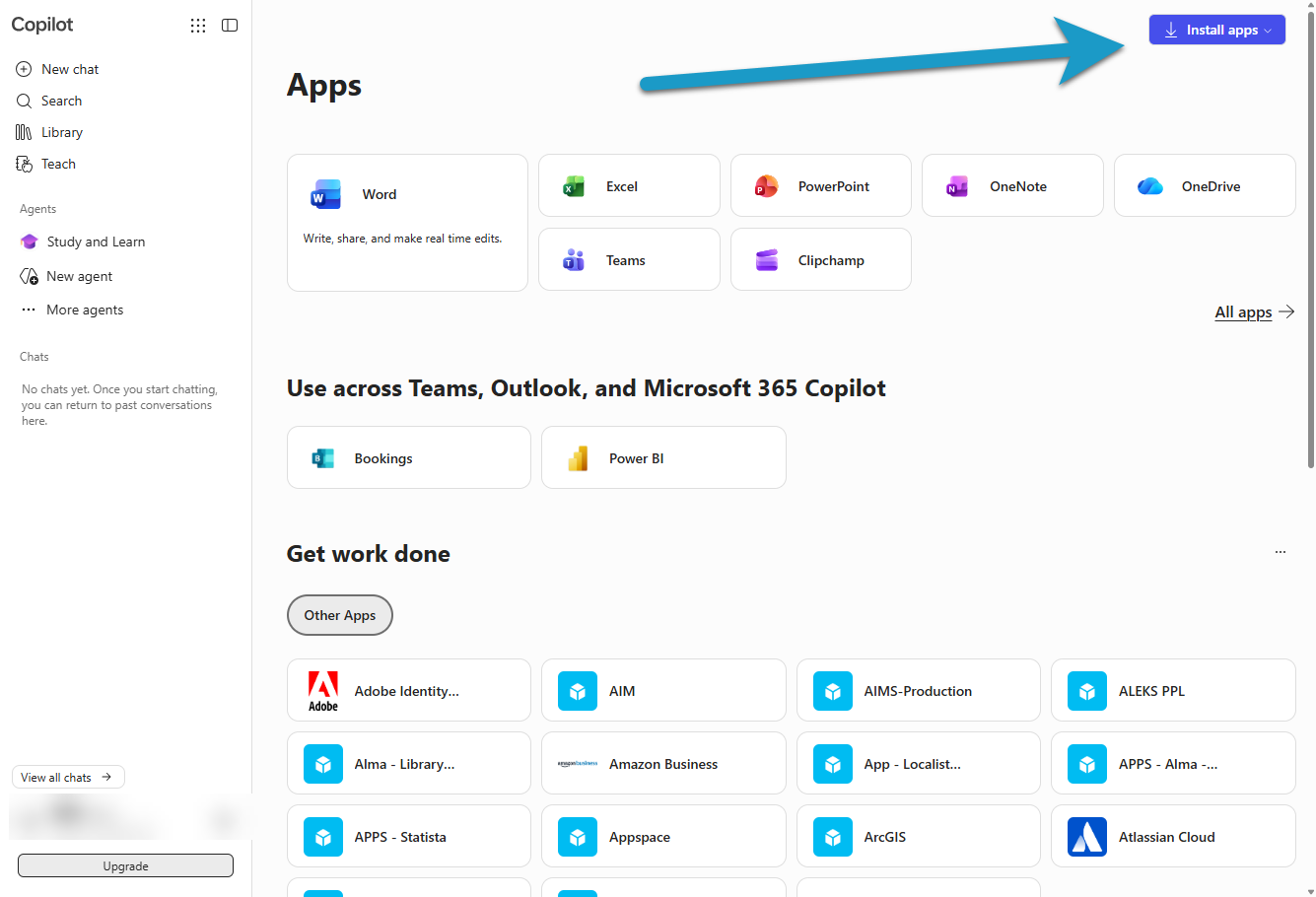Click the Library books icon
This screenshot has width=1316, height=897.
tap(25, 132)
